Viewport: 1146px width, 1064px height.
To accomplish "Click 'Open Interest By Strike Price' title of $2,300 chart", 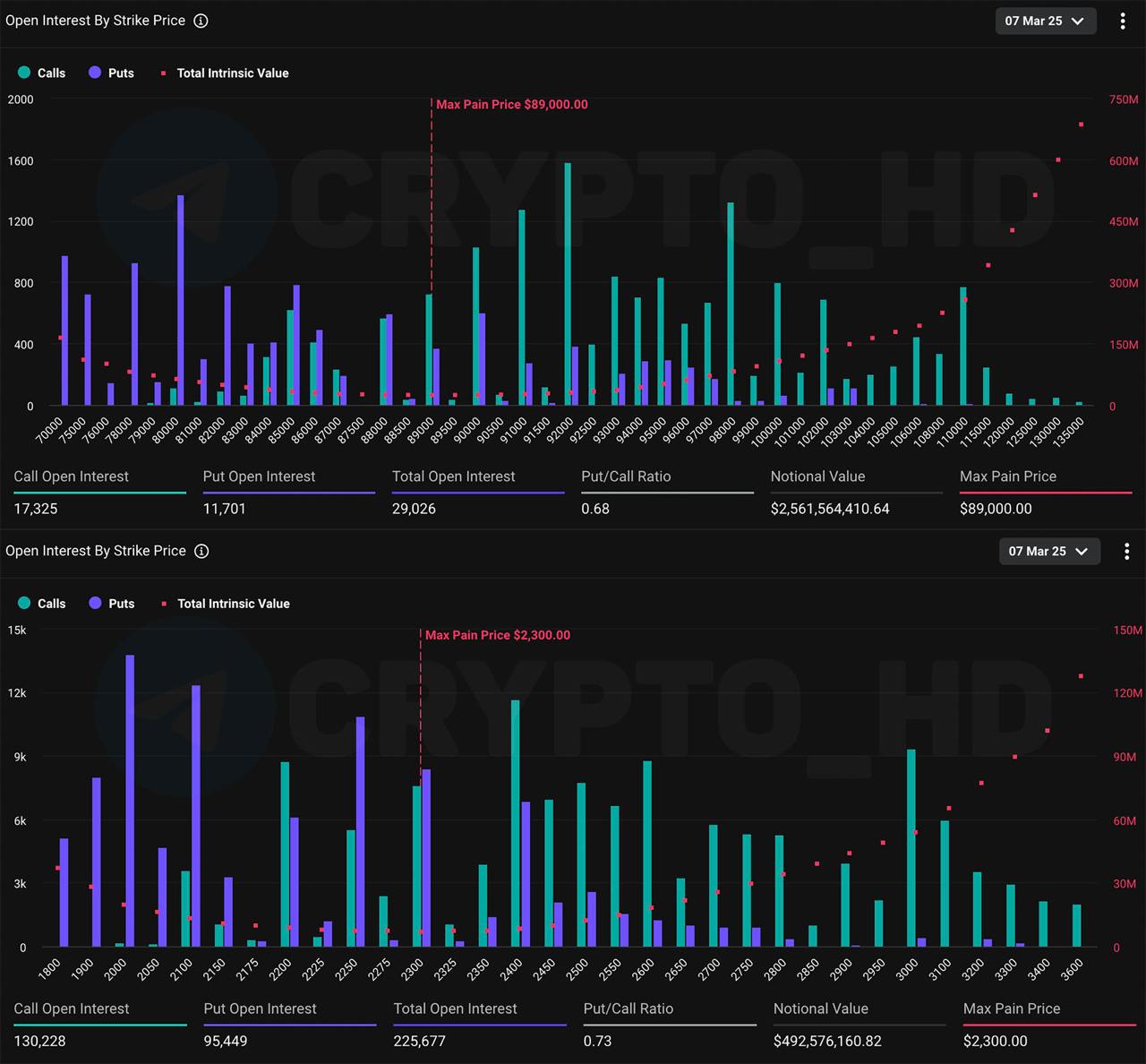I will click(x=96, y=551).
